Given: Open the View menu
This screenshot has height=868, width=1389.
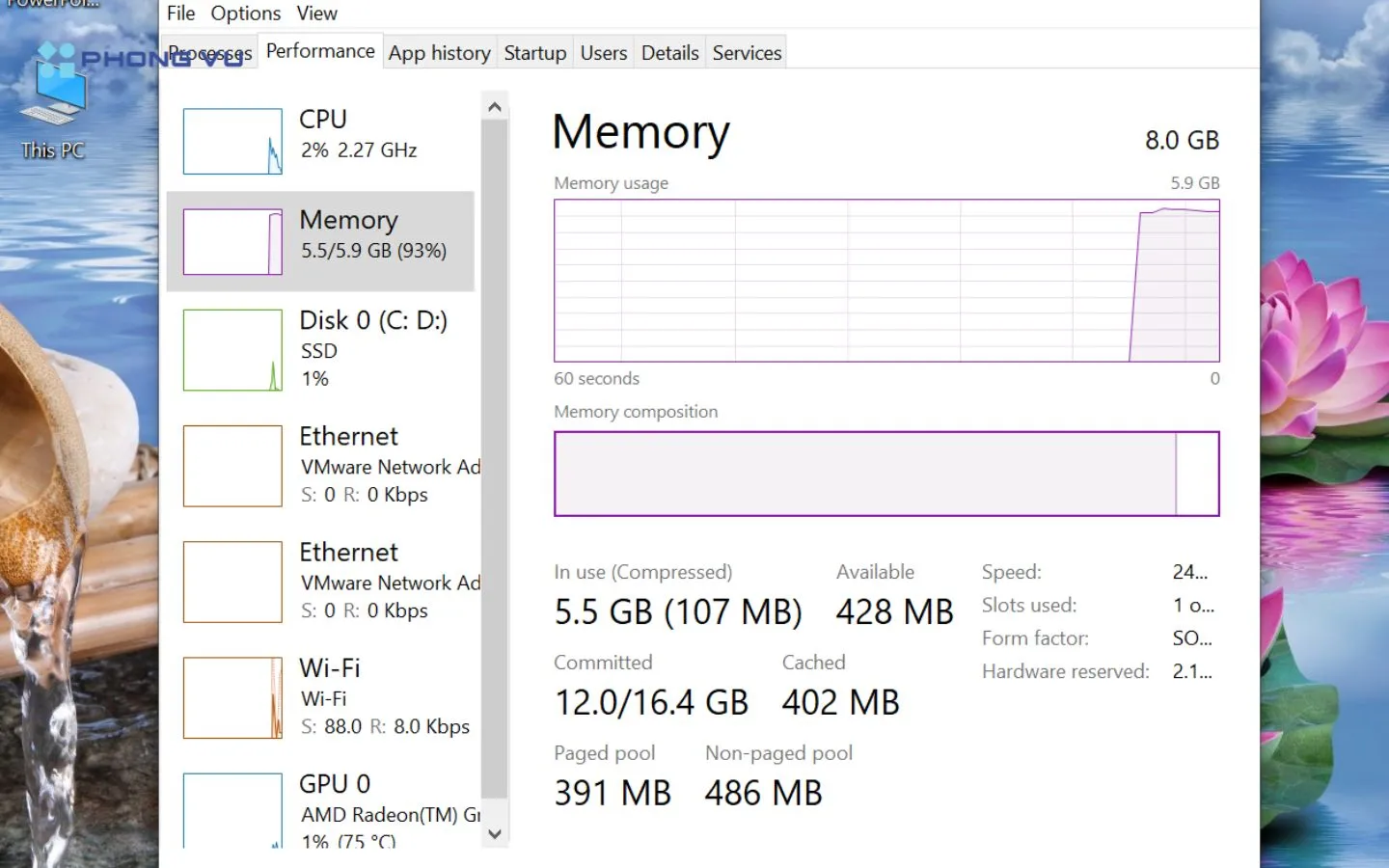Looking at the screenshot, I should click(316, 14).
